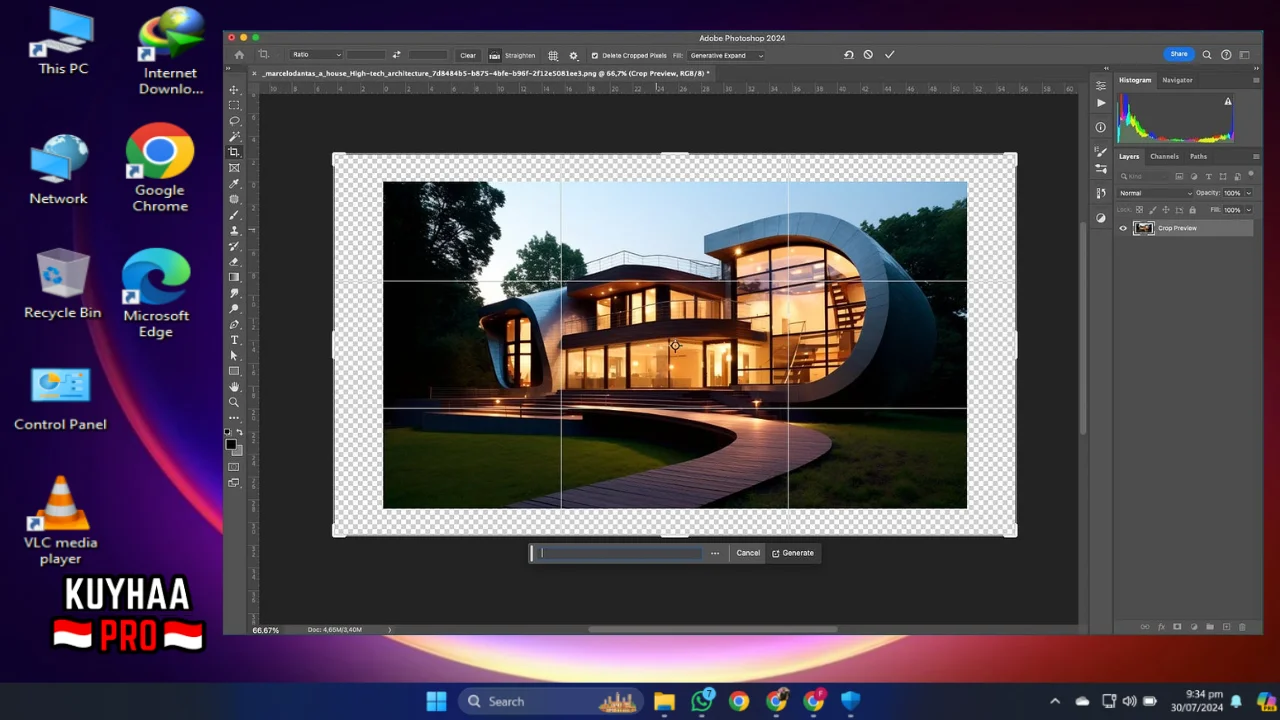This screenshot has width=1280, height=720.
Task: Select the Eyedropper tool
Action: pos(234,184)
